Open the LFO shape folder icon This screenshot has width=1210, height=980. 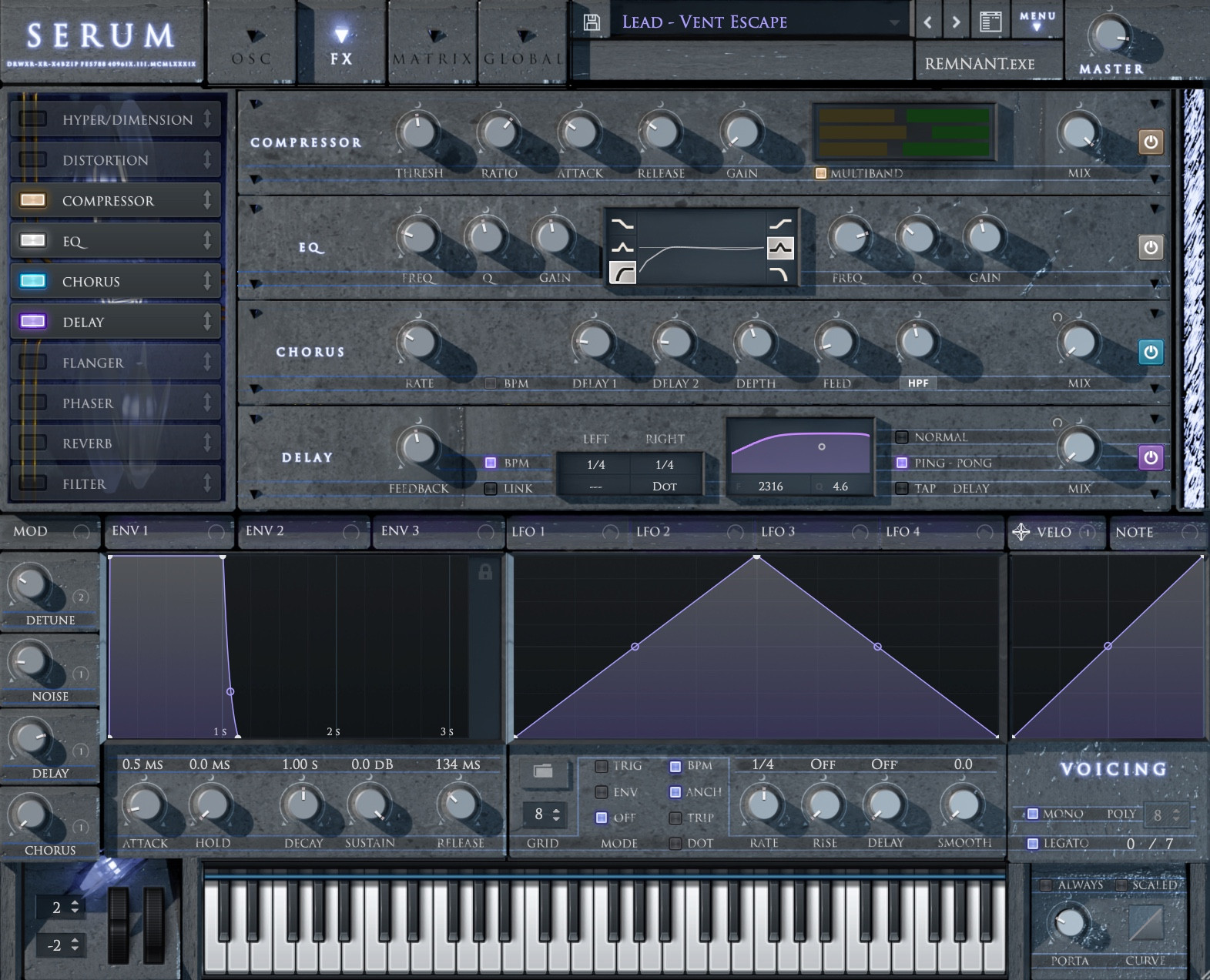pyautogui.click(x=543, y=771)
